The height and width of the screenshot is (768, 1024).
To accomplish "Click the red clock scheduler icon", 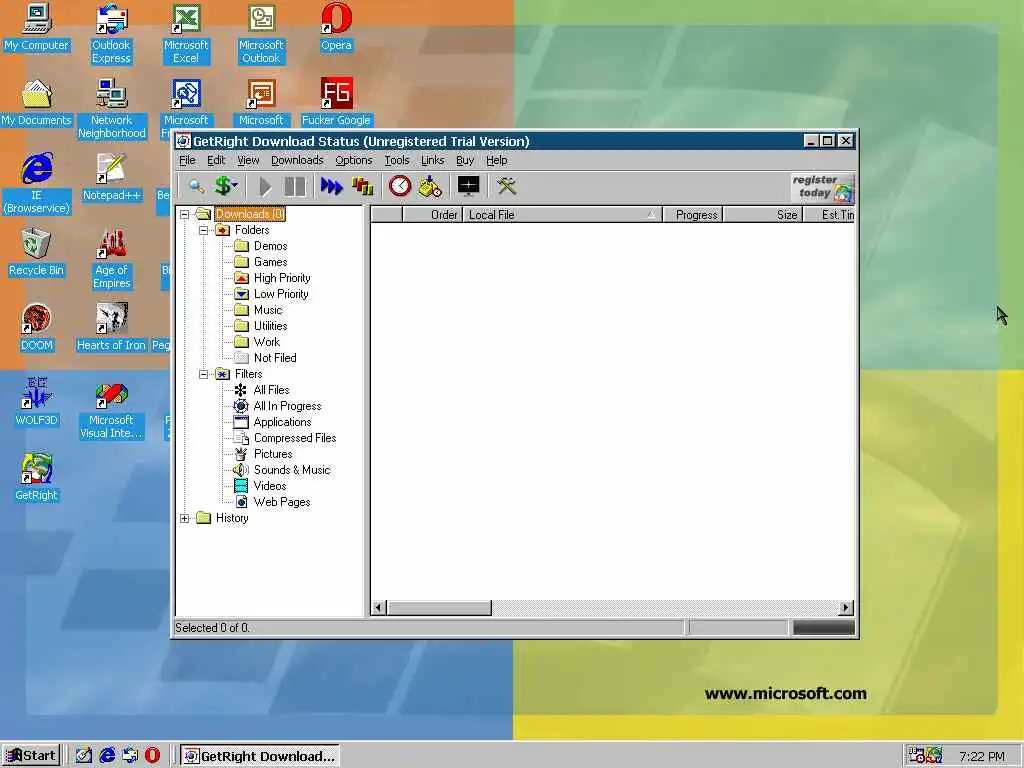I will (400, 187).
